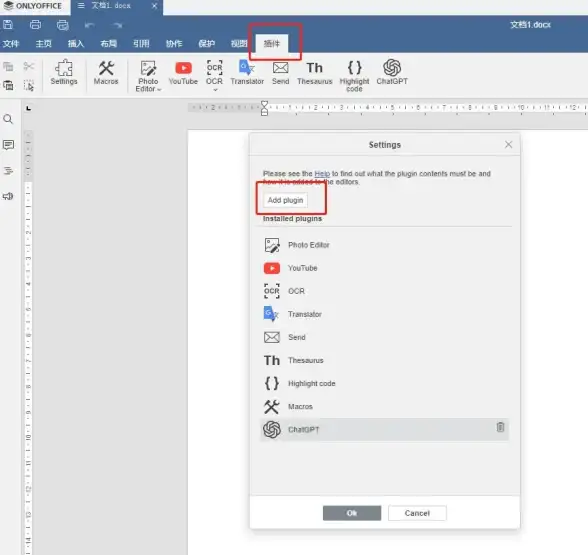Switch to the 主页 tab
This screenshot has width=588, height=555.
(x=44, y=44)
